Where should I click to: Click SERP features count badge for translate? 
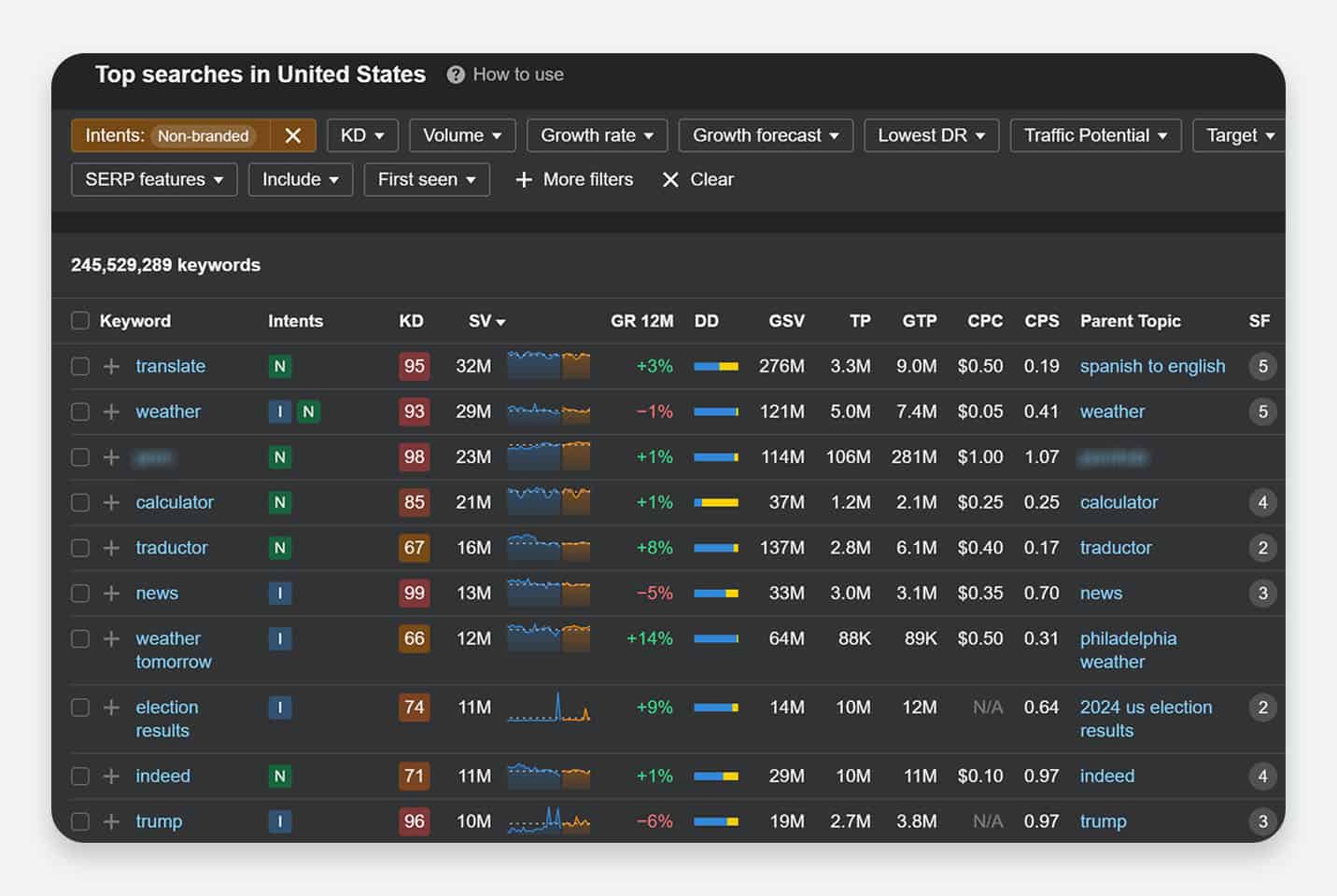coord(1262,366)
